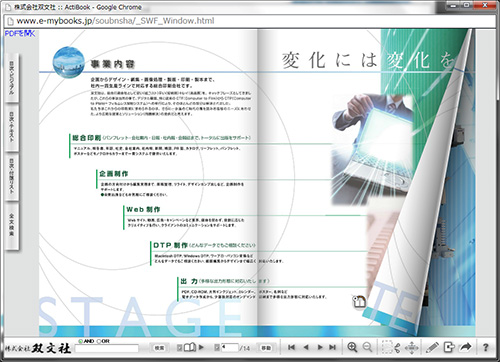Click the share arrow icon

click(x=465, y=347)
